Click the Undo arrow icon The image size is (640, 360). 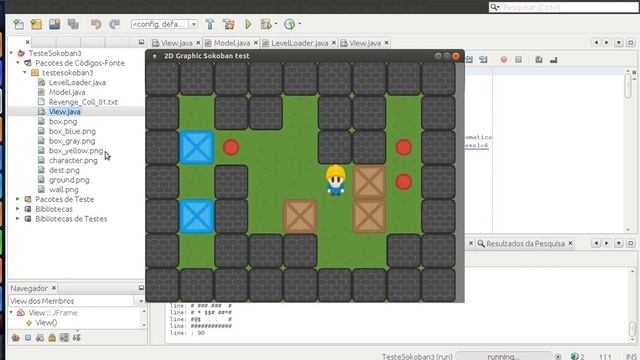click(96, 24)
